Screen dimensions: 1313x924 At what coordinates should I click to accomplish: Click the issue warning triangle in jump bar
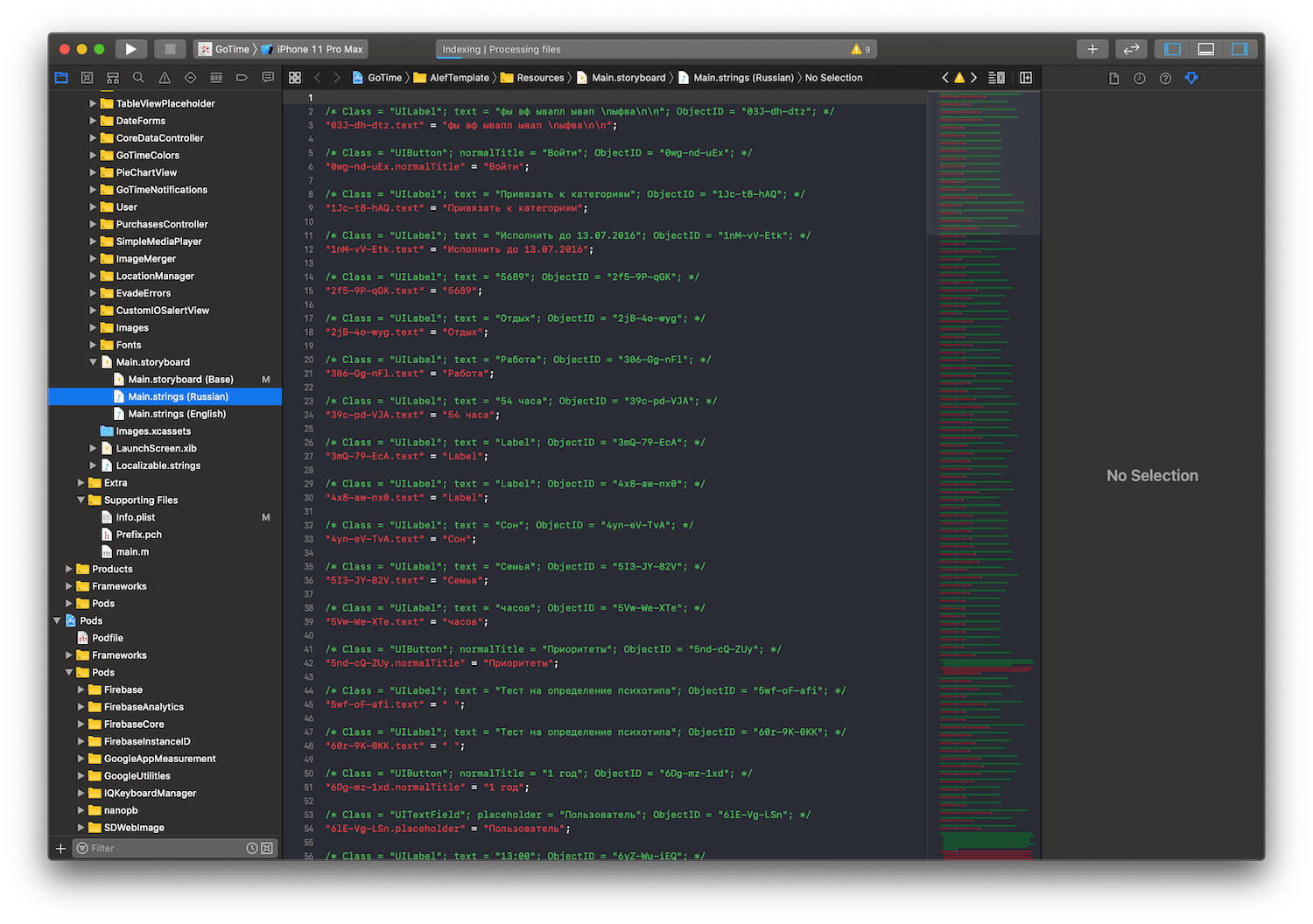pos(959,78)
